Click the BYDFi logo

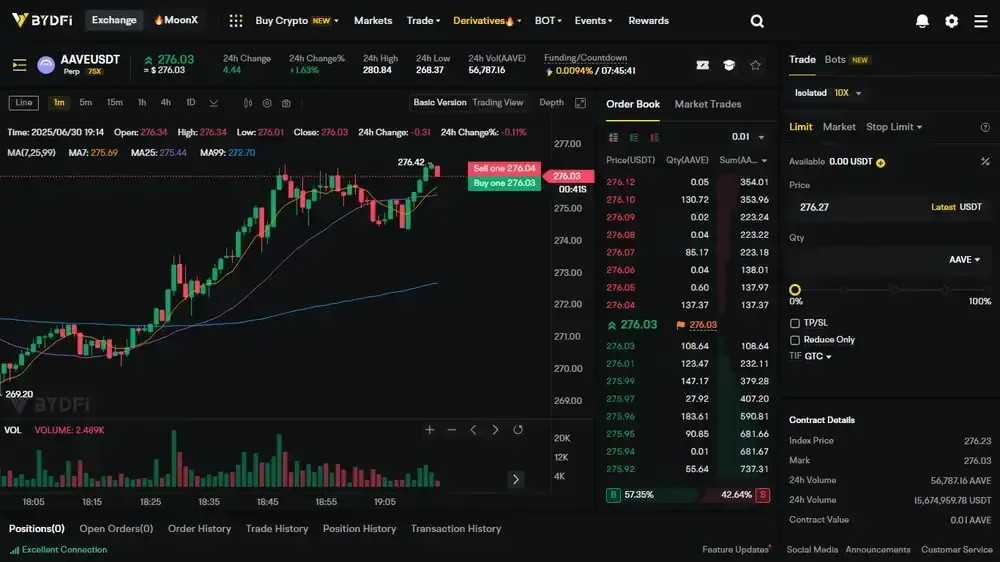pyautogui.click(x=42, y=20)
